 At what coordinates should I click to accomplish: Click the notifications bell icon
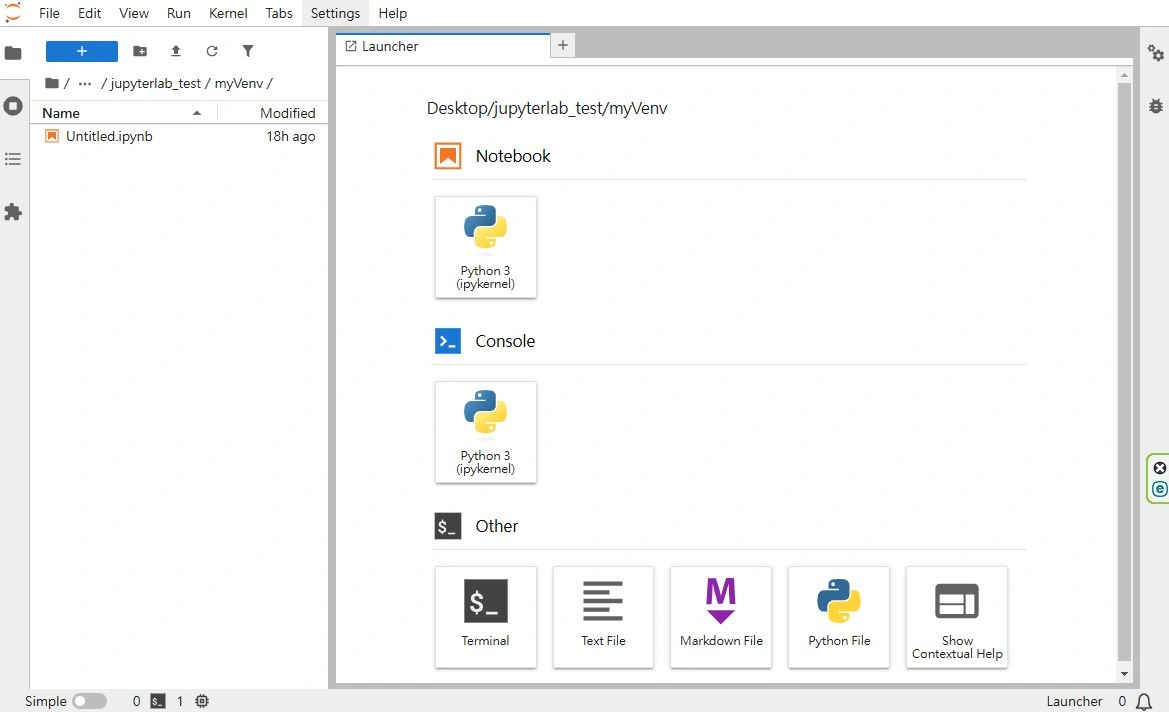click(1145, 701)
